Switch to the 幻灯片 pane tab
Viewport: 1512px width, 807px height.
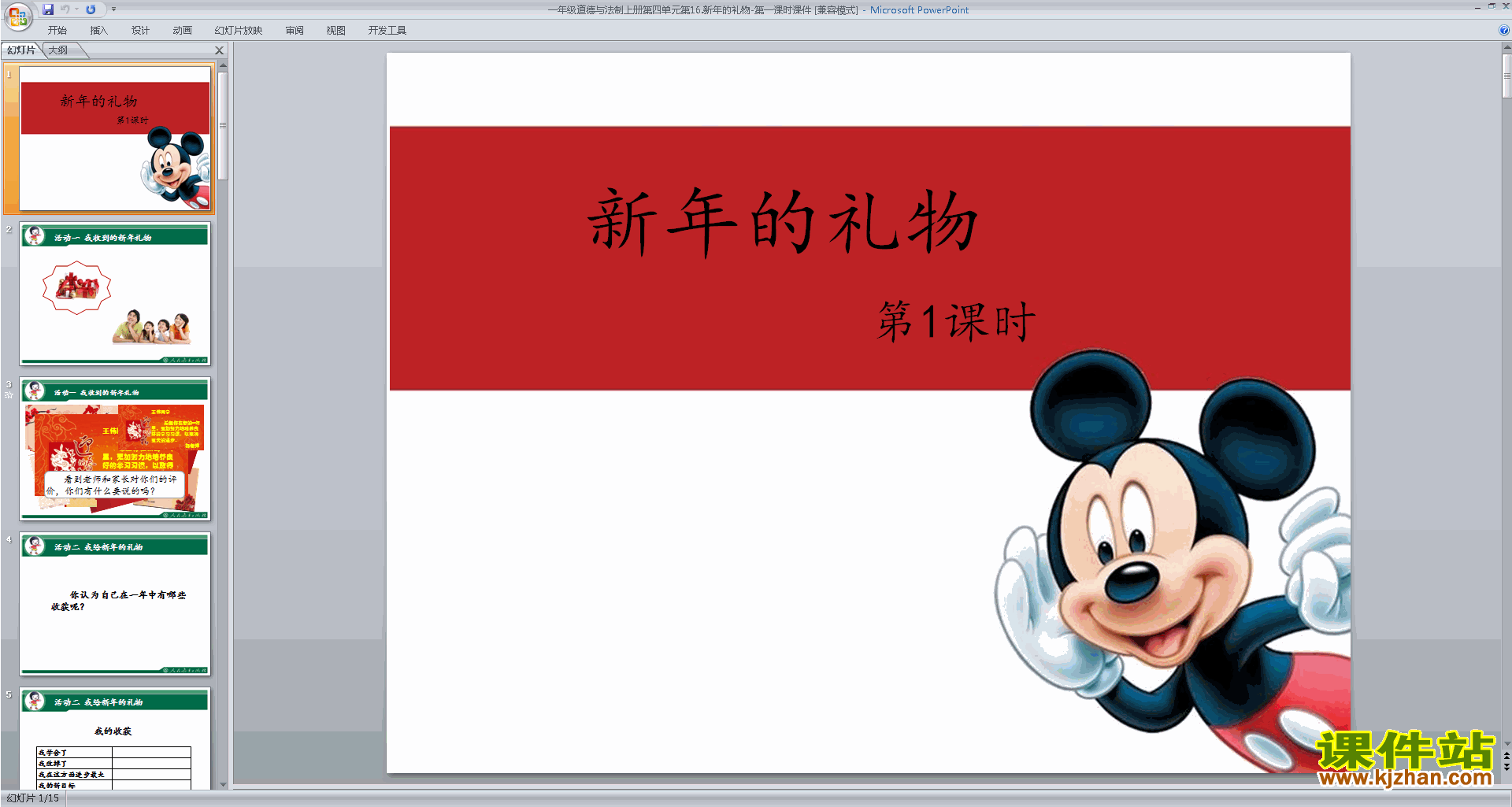(x=21, y=50)
